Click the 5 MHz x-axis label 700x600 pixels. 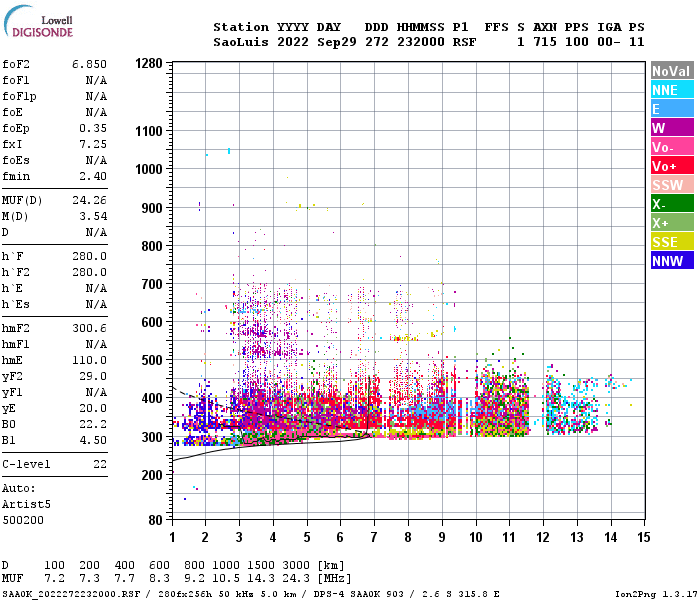[307, 537]
